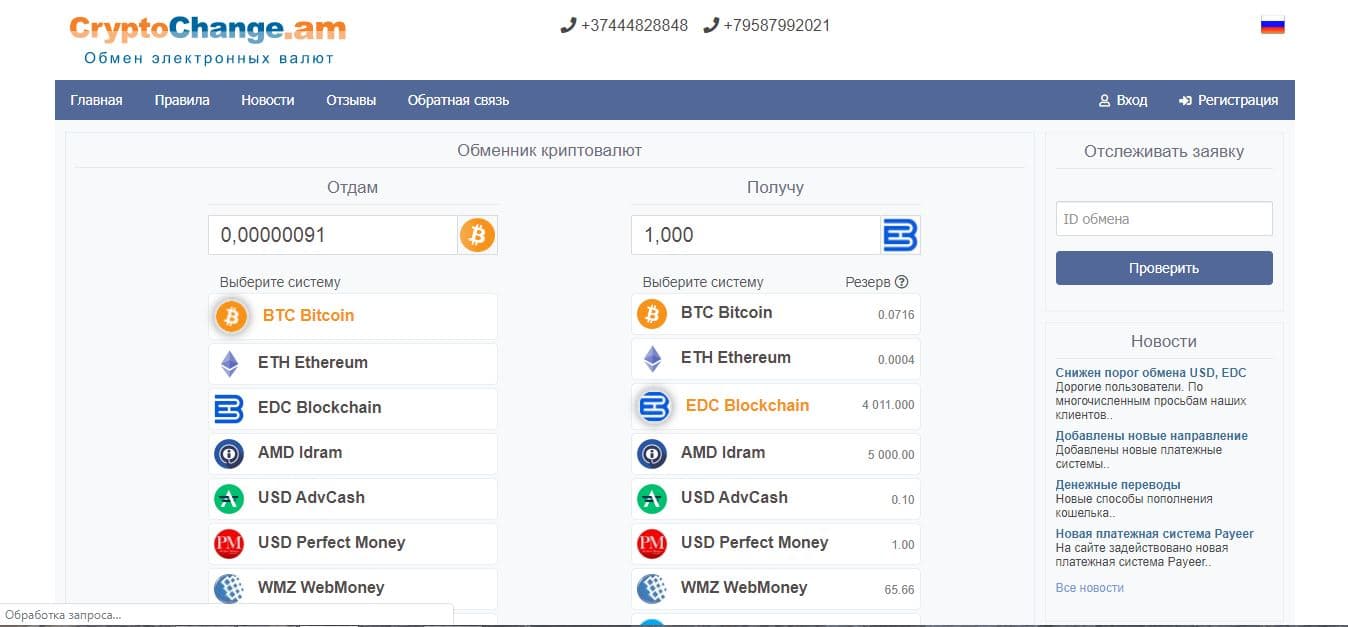Click the ID обмена input field
Viewport: 1348px width, 627px height.
pyautogui.click(x=1163, y=218)
